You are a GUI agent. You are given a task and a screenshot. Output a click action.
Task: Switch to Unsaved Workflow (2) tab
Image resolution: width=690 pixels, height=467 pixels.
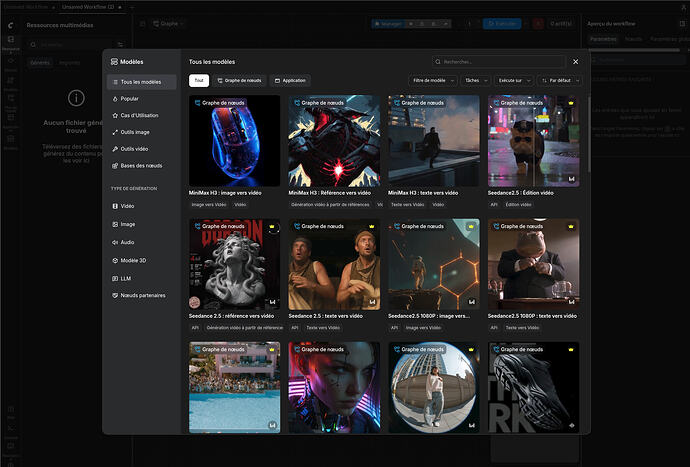pos(92,7)
